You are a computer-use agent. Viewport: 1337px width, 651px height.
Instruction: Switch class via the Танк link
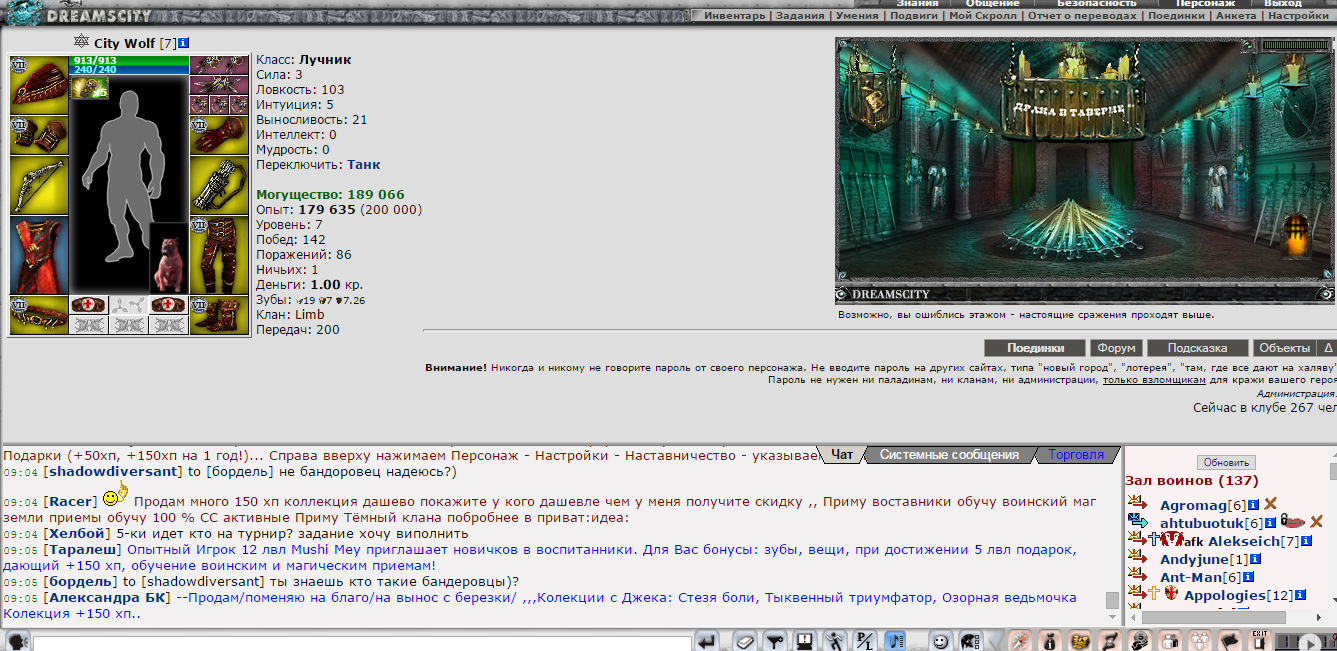tap(364, 164)
